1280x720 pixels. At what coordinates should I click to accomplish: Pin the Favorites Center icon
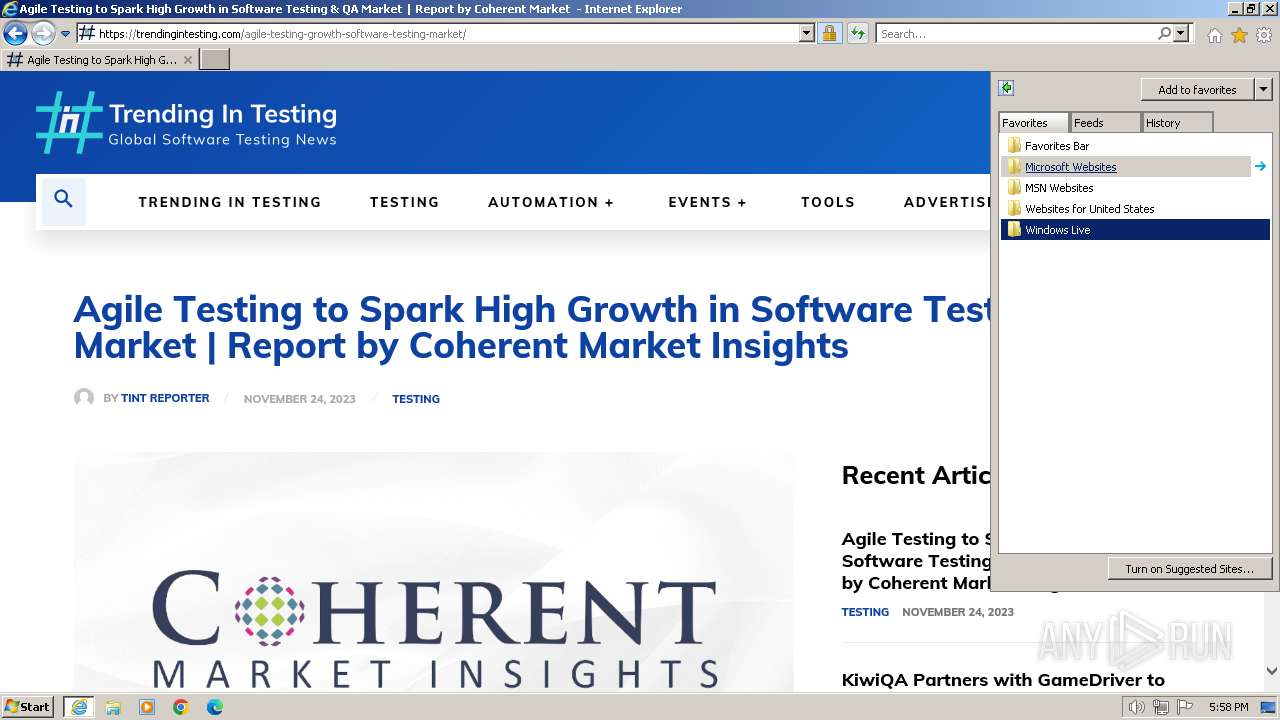[1007, 88]
